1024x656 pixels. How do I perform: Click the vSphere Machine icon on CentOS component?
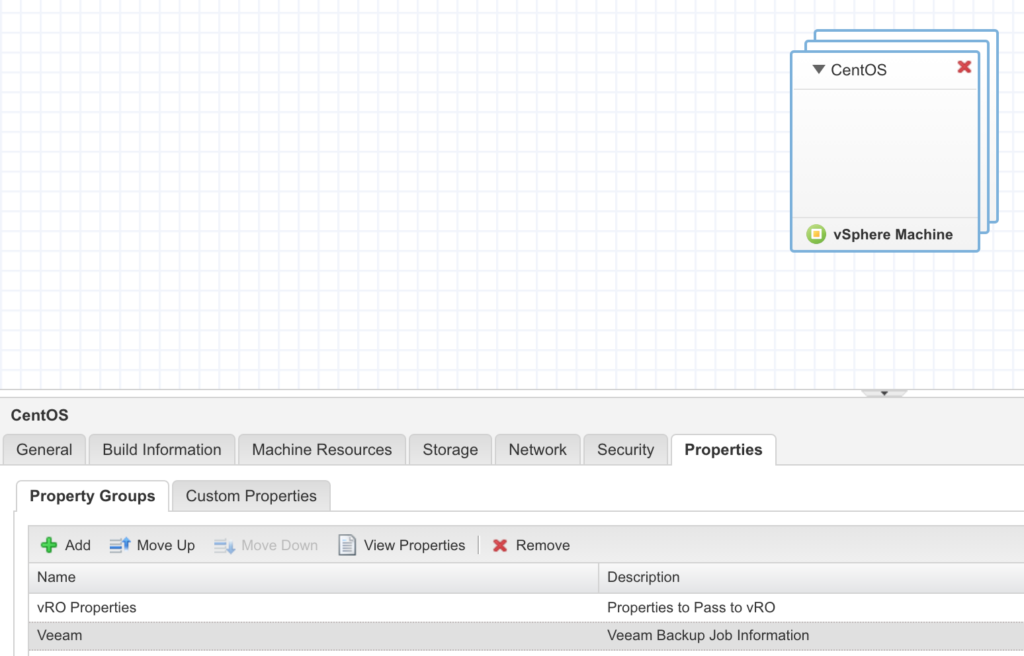coord(818,233)
